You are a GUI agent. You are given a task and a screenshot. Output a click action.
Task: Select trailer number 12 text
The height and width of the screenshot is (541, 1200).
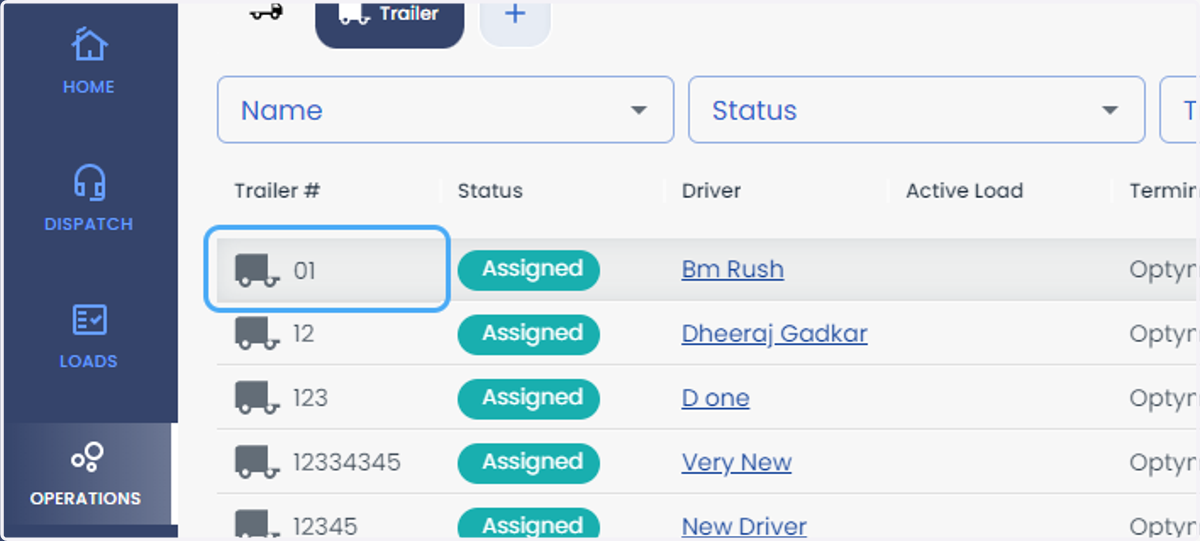coord(303,334)
